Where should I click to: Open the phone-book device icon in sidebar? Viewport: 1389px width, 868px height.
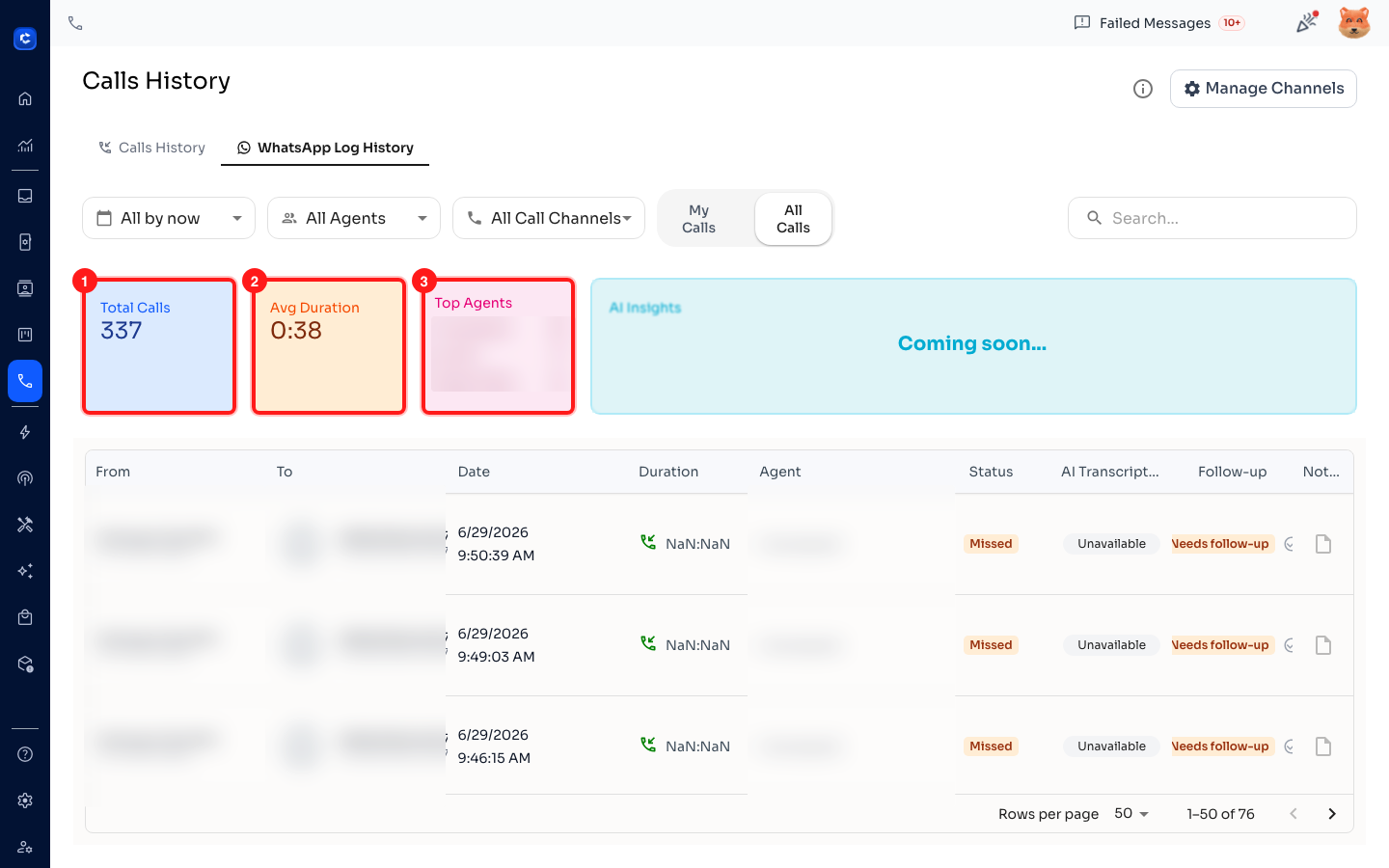25,242
